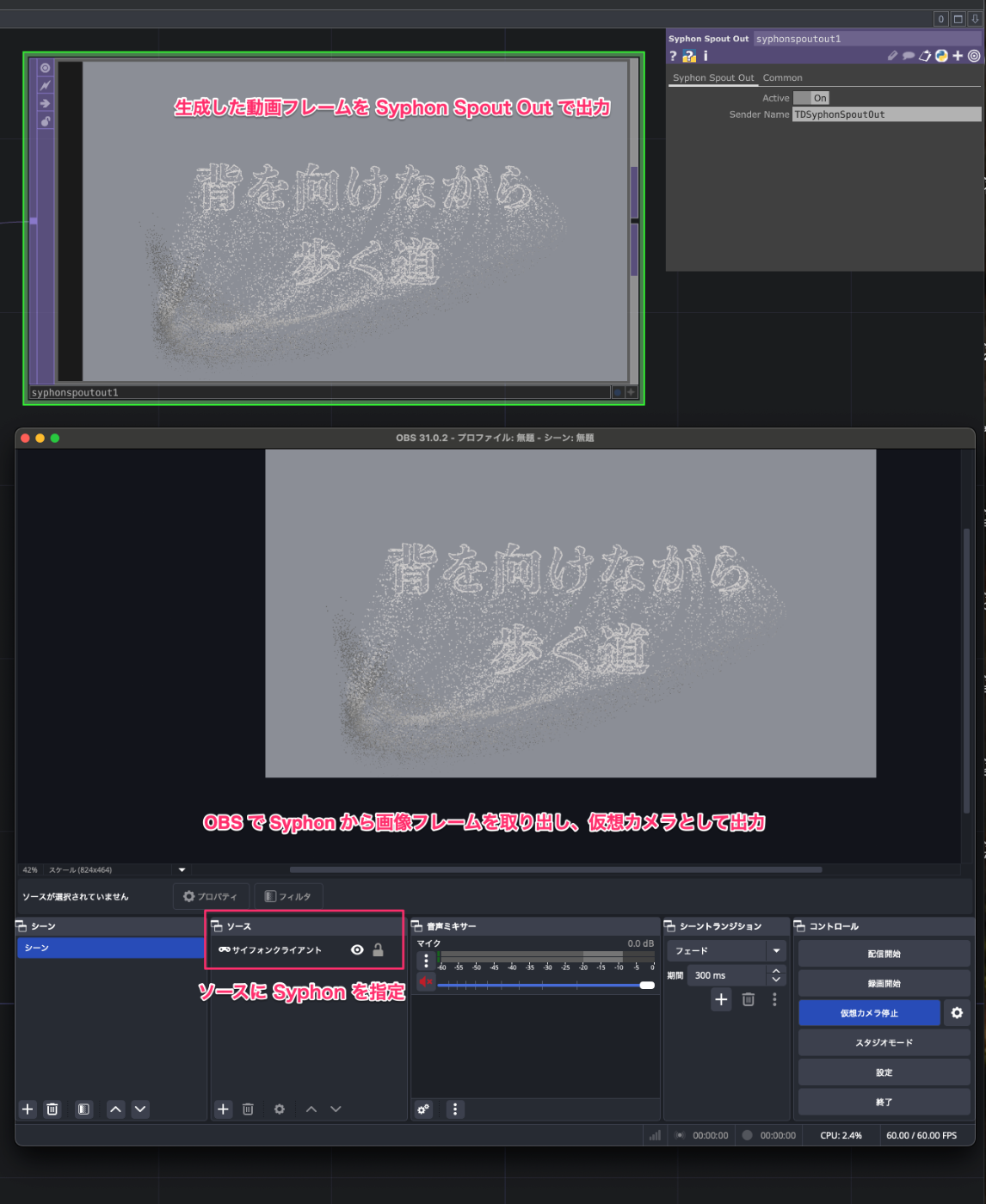Click the 終了 exit button
This screenshot has height=1204, width=986.
click(x=884, y=1102)
